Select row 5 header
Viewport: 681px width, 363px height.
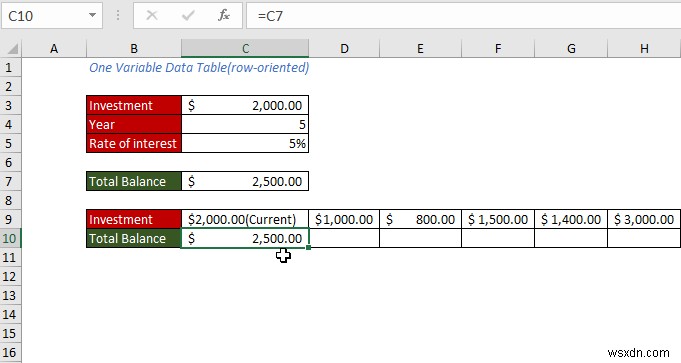coord(10,144)
